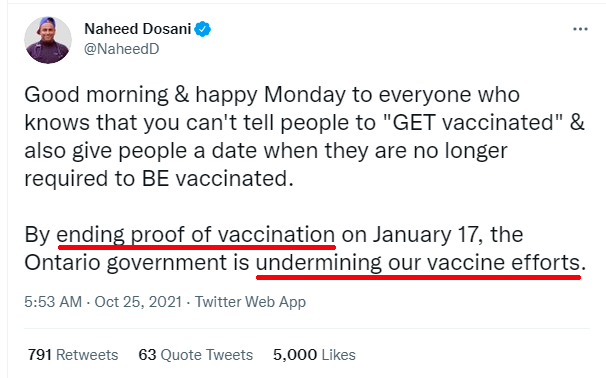View the 791 Retweets list
This screenshot has height=378, width=606.
[73, 354]
